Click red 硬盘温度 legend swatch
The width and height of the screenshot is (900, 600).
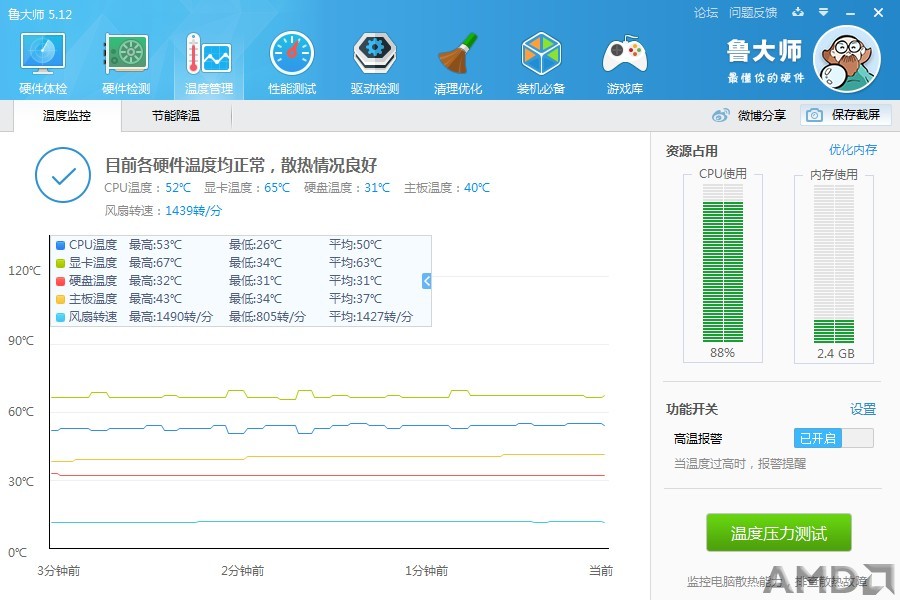(60, 281)
